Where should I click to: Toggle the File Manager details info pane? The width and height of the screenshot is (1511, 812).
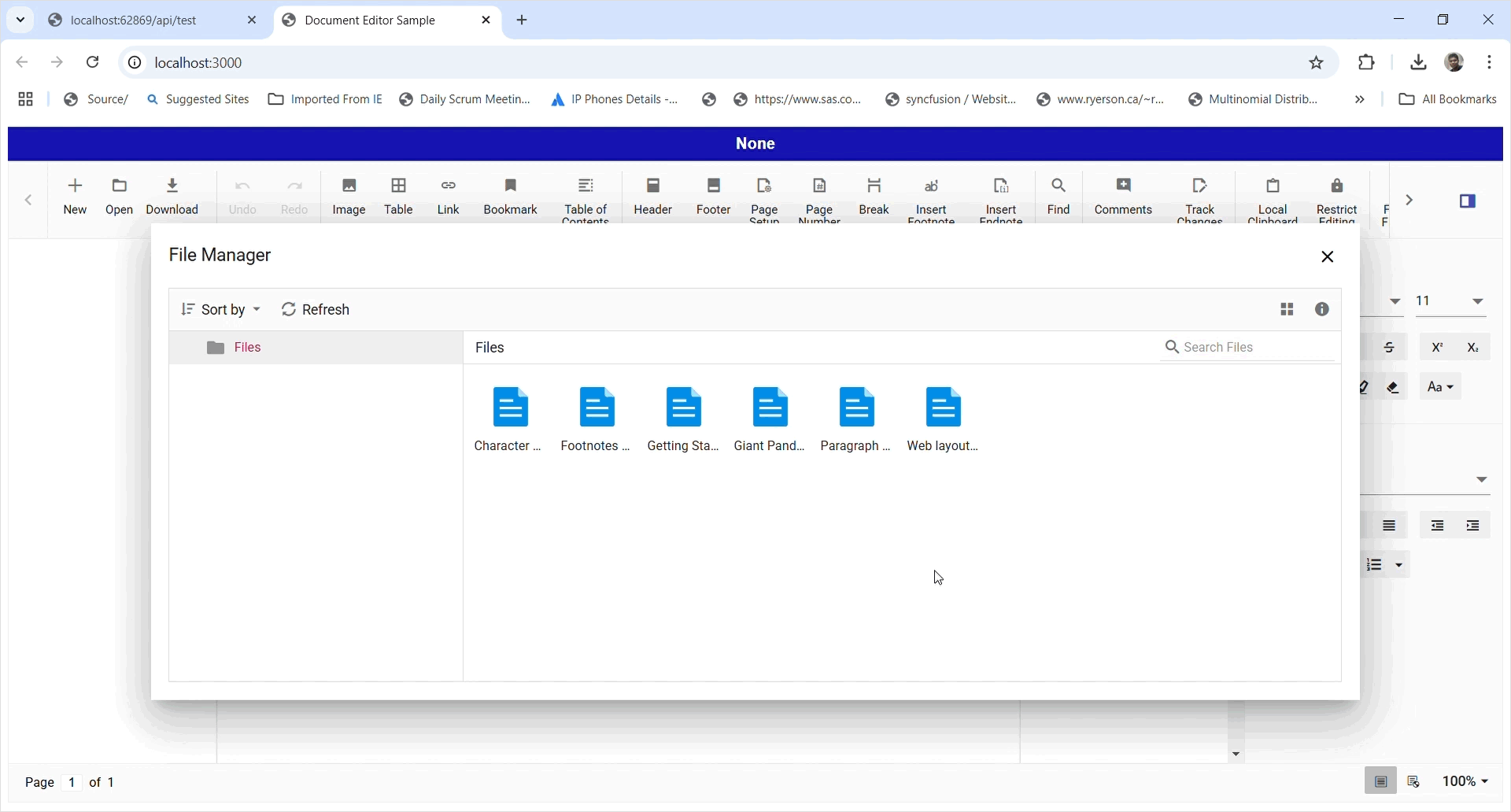pos(1322,310)
